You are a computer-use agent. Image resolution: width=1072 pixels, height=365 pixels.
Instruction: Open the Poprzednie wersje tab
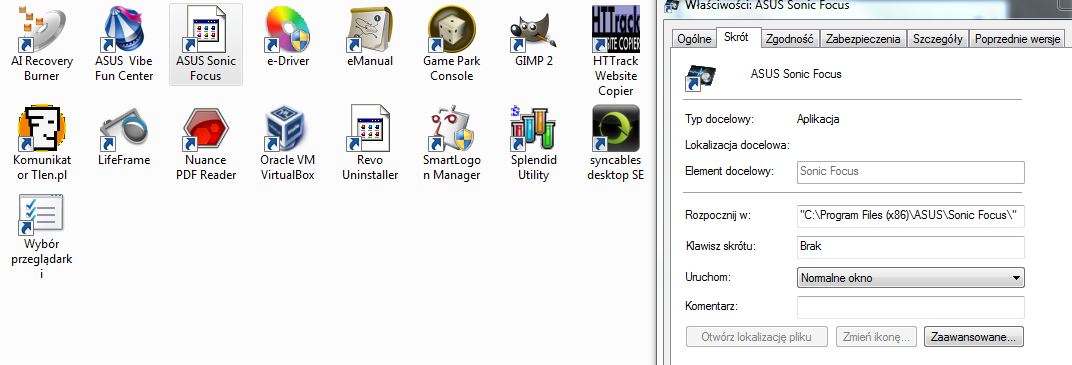click(x=1017, y=39)
